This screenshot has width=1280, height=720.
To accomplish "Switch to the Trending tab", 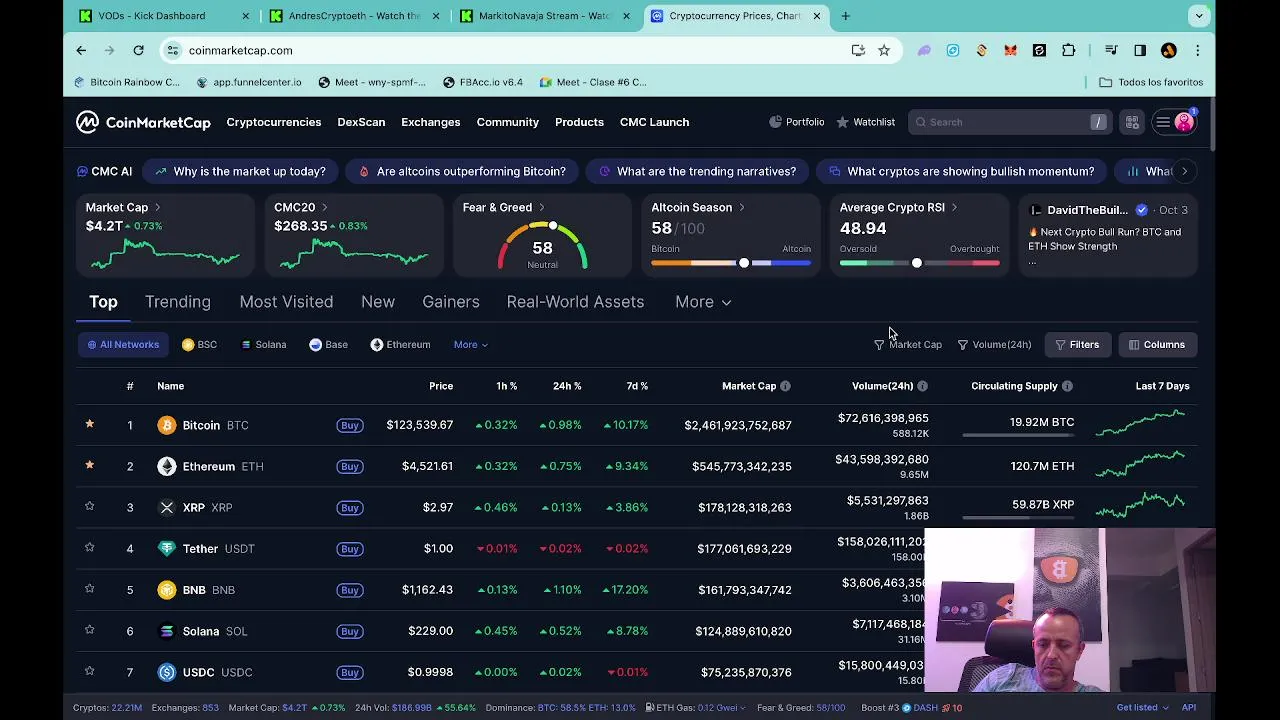I will point(178,302).
